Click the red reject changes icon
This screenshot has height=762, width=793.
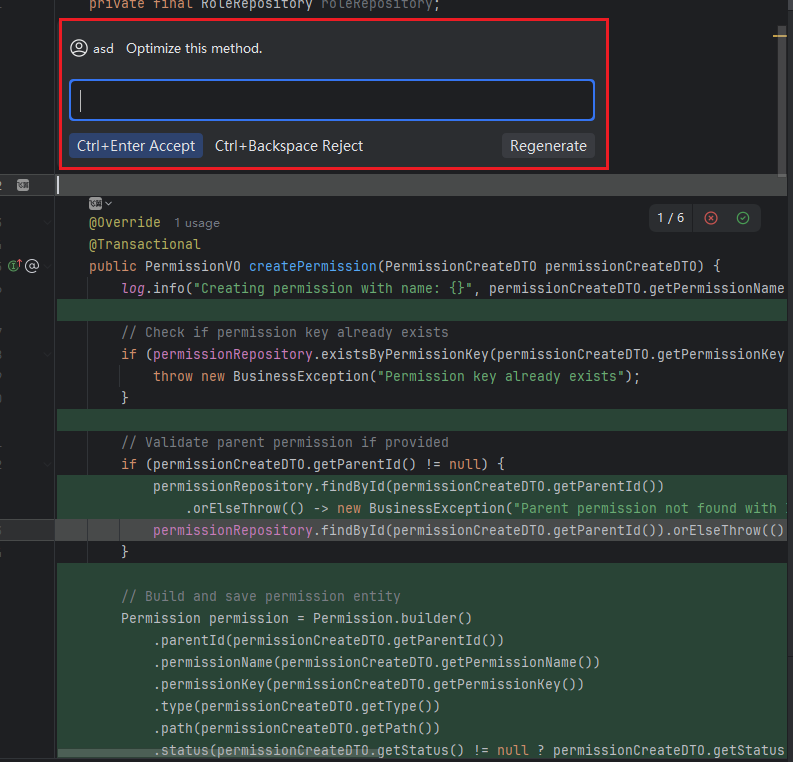click(711, 218)
